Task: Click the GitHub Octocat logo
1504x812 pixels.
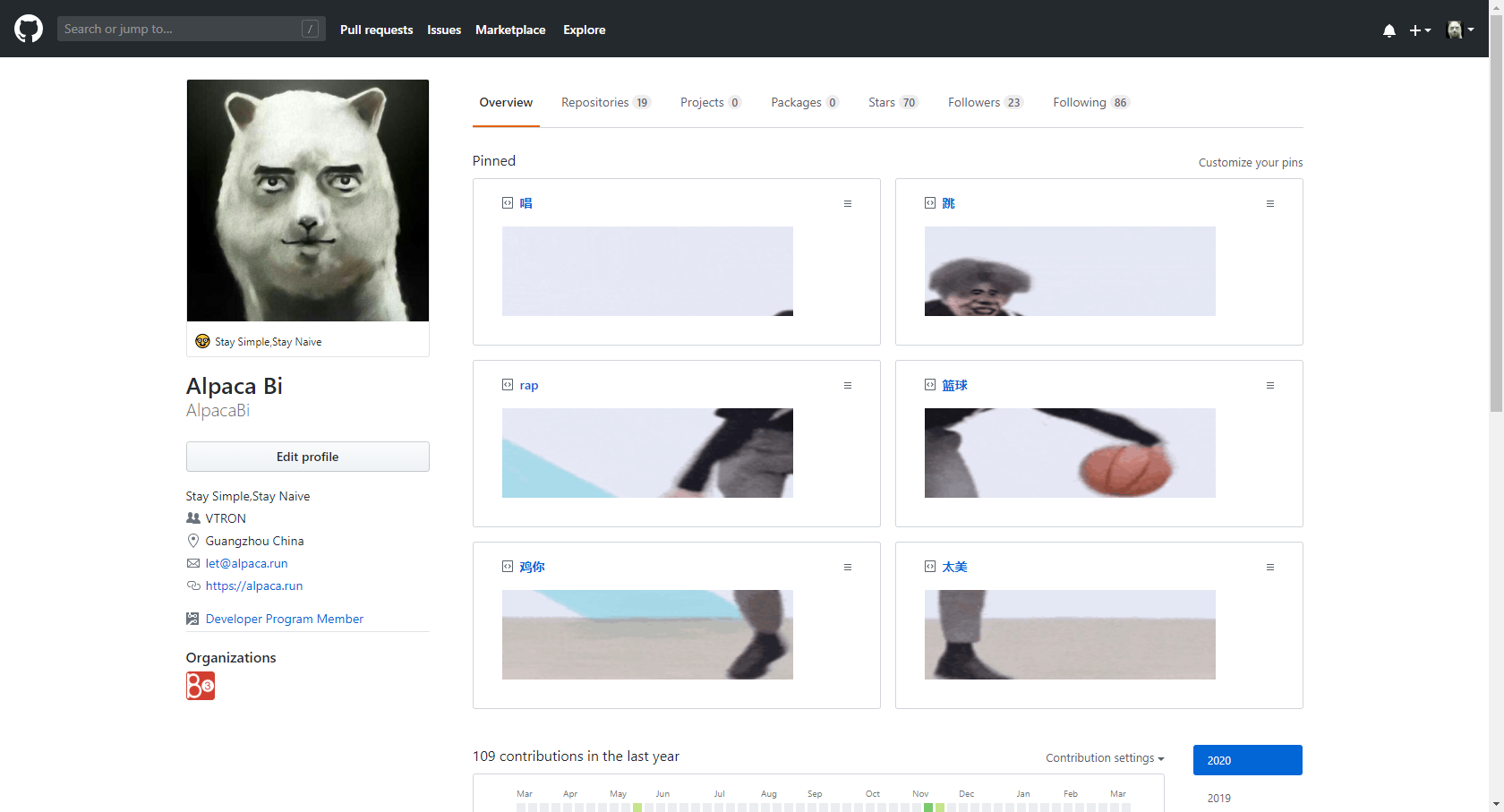Action: click(x=29, y=29)
